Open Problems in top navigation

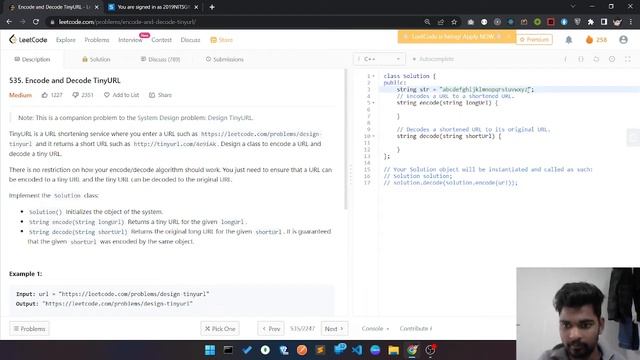coord(97,40)
